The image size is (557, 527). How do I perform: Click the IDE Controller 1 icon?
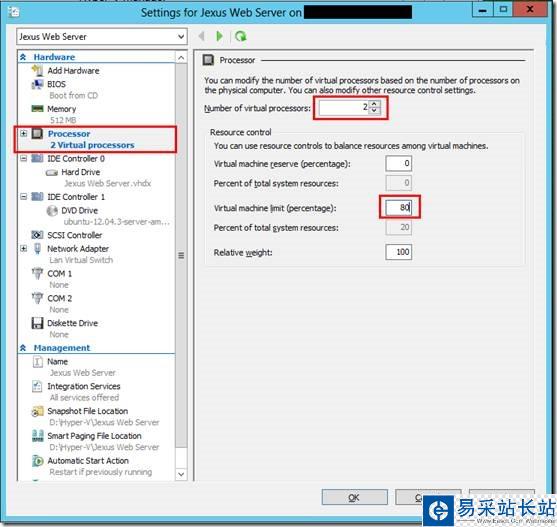click(x=37, y=197)
